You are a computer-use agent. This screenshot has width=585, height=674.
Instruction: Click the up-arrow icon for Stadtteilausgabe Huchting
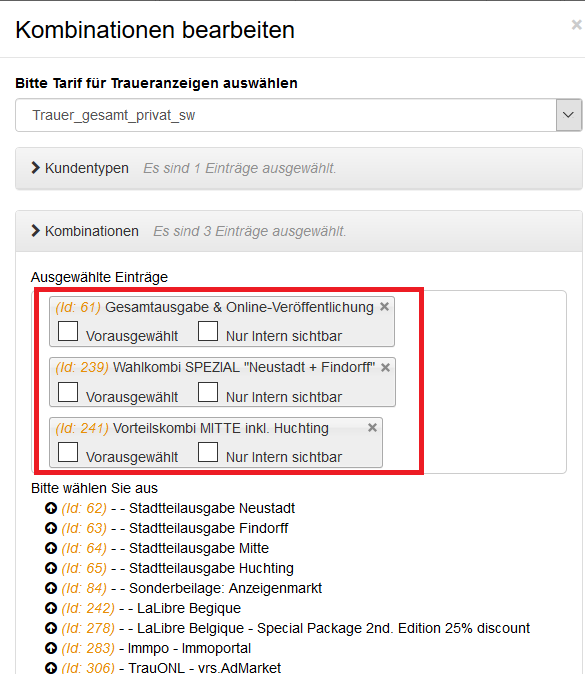[51, 568]
